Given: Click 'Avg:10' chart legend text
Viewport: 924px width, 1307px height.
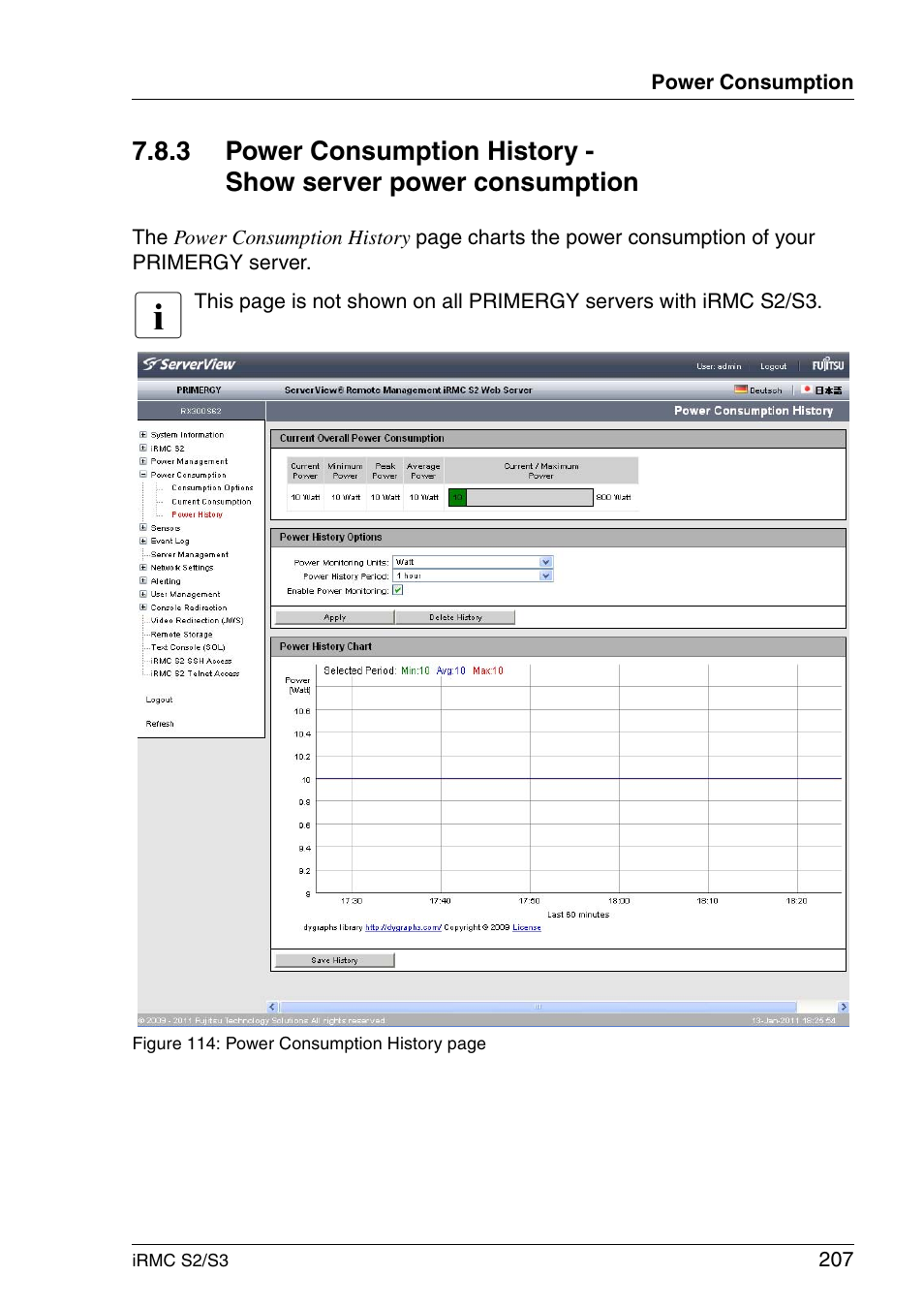Looking at the screenshot, I should (x=450, y=670).
